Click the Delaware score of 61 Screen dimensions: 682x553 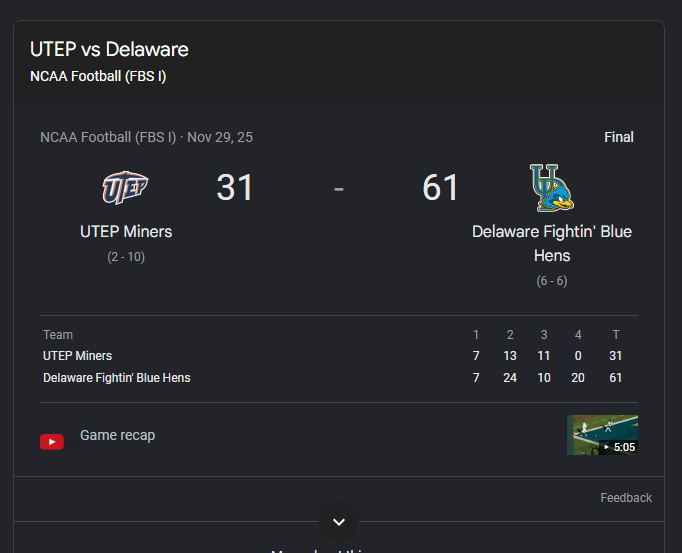(440, 188)
